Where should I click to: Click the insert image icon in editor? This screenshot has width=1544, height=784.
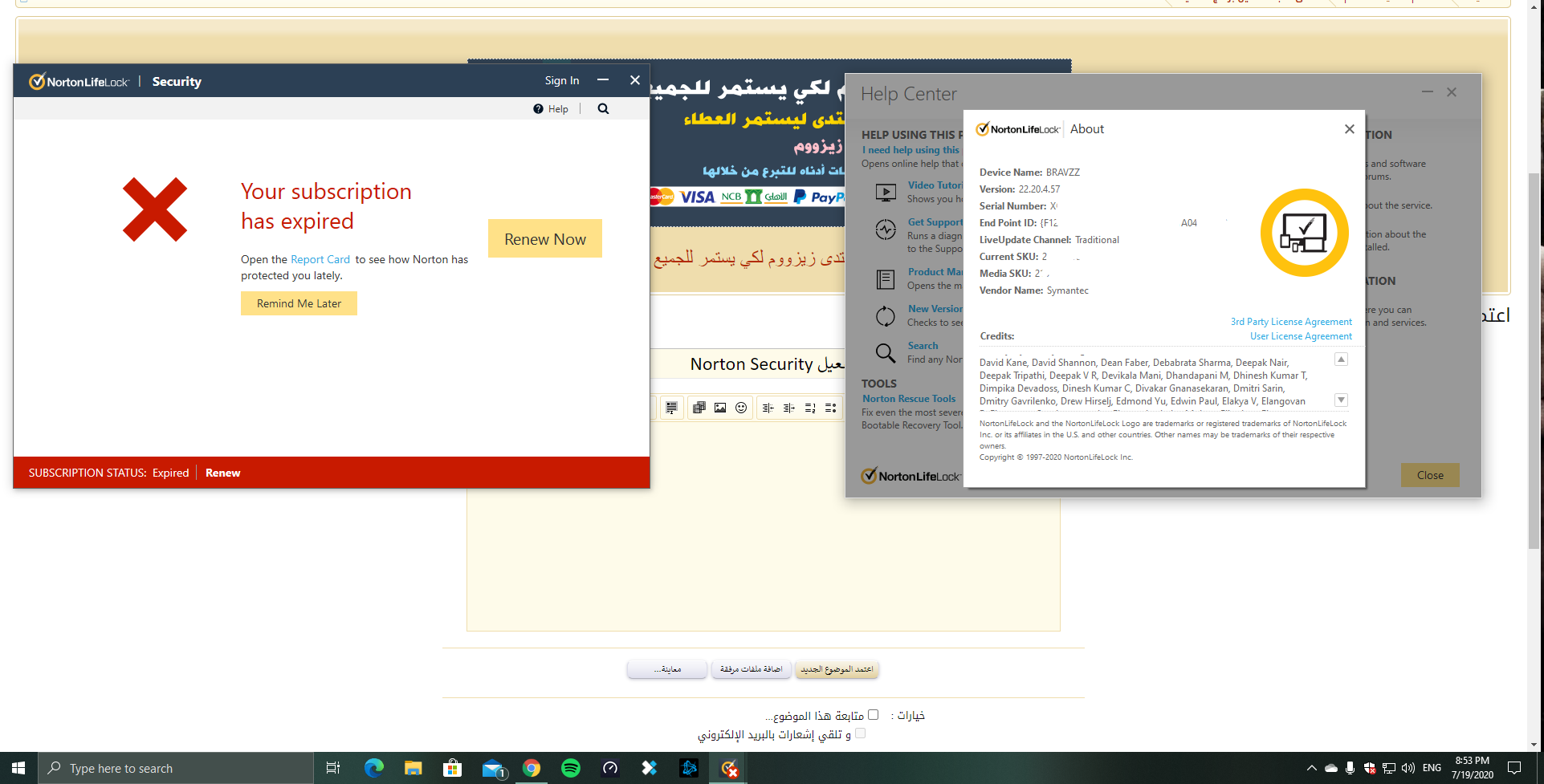pyautogui.click(x=720, y=408)
